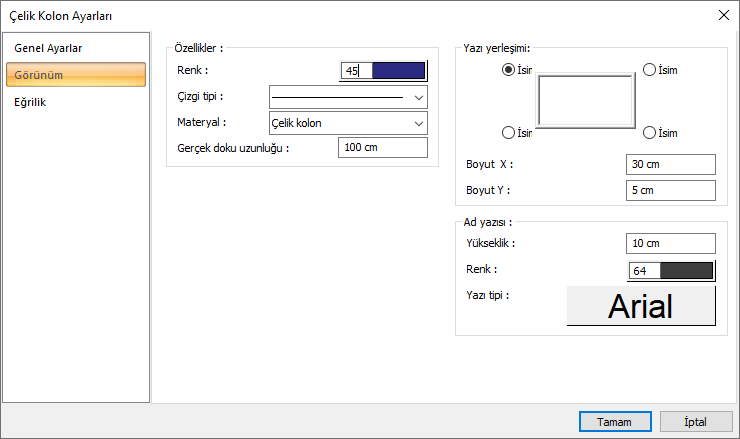Click the Boyut X input field
The image size is (740, 439).
pos(671,164)
